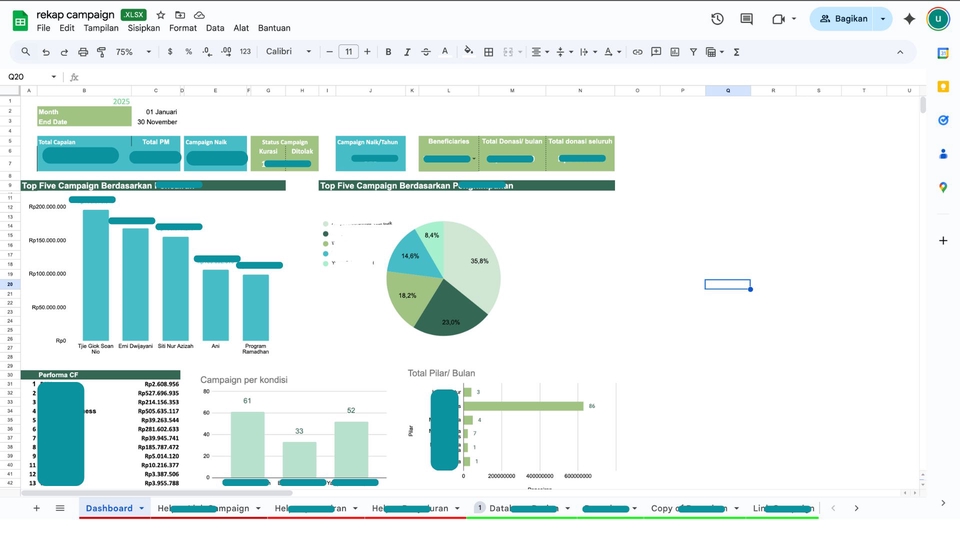Image resolution: width=960 pixels, height=540 pixels.
Task: Open Google Maps in side panel
Action: (943, 187)
